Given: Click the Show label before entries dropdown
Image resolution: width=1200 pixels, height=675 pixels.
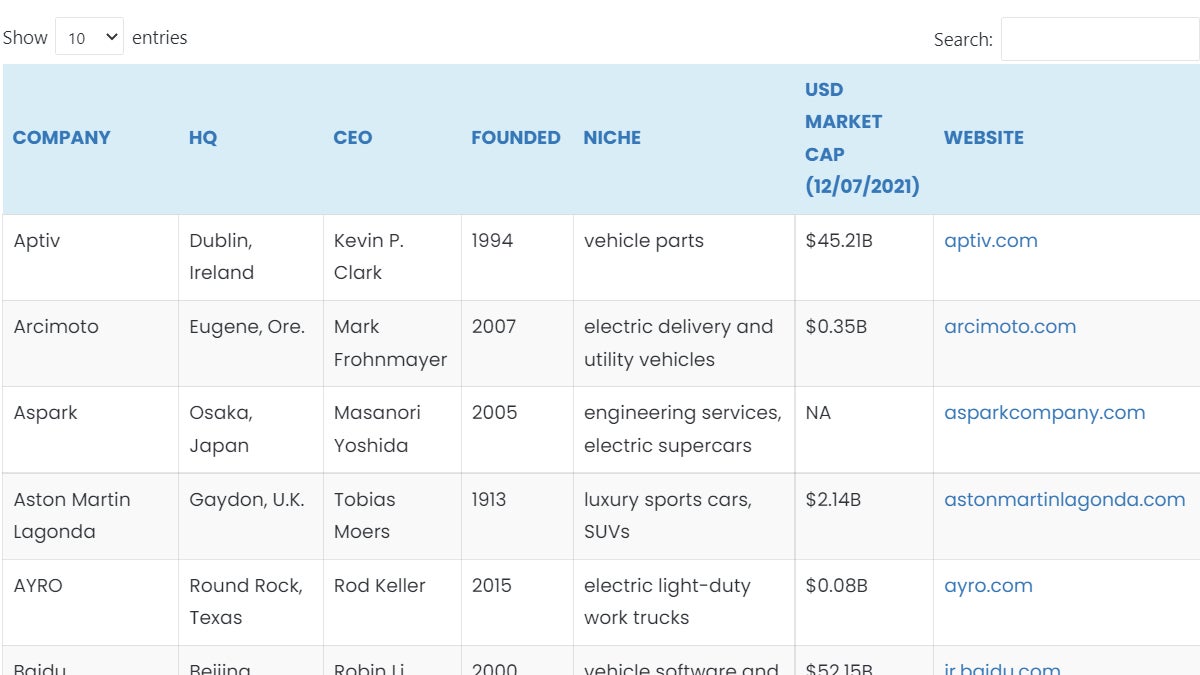Looking at the screenshot, I should pos(25,38).
